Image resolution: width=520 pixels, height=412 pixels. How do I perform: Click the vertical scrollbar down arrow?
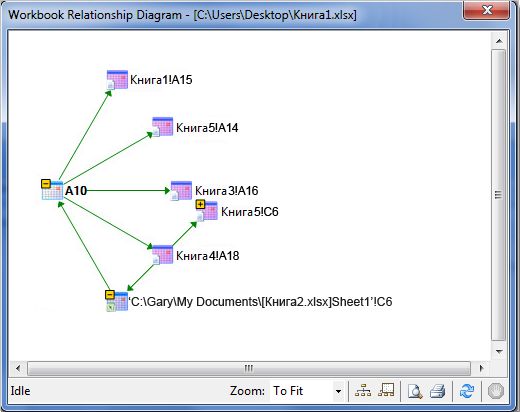pyautogui.click(x=499, y=351)
